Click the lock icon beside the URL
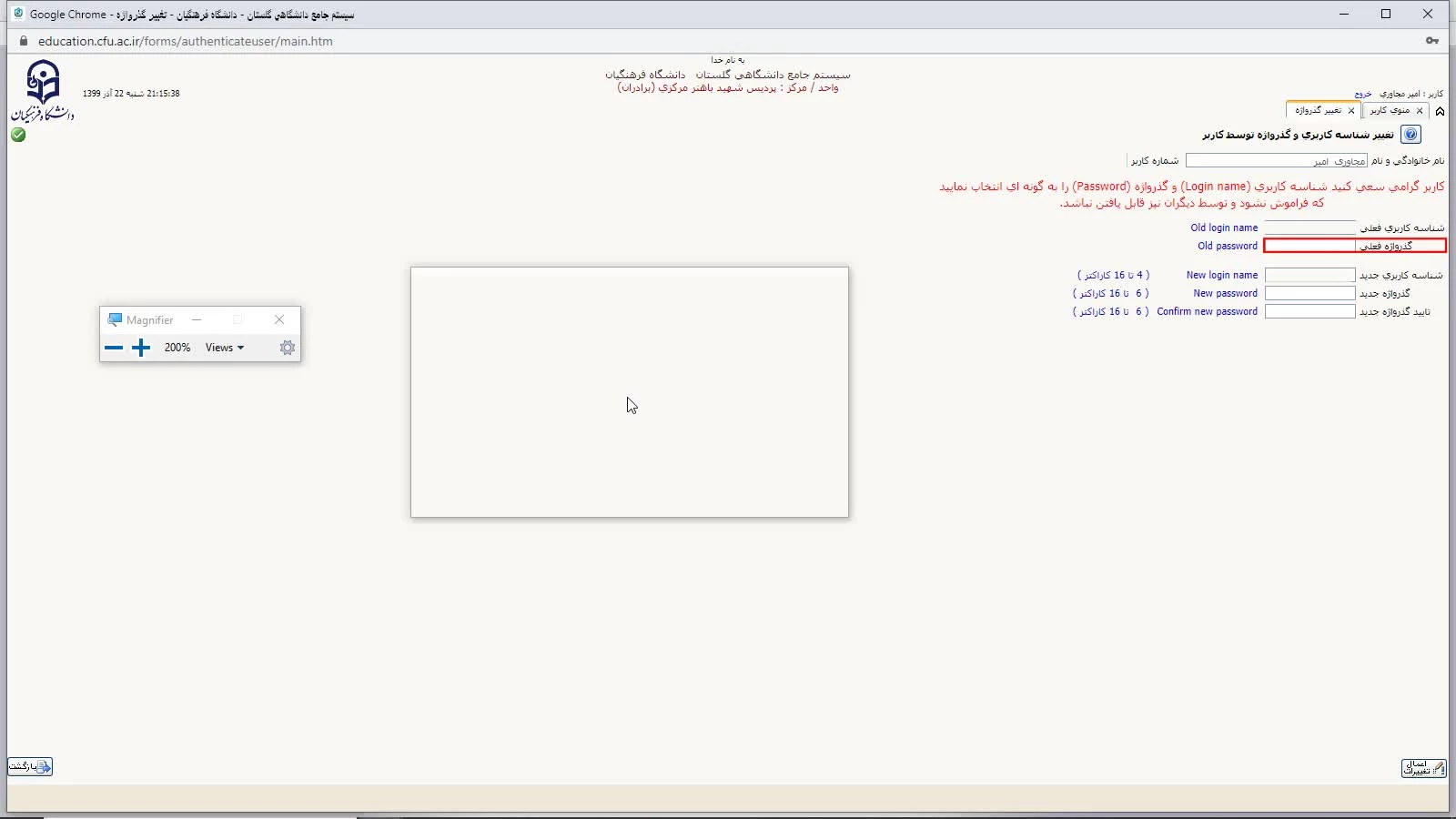Screen dimensions: 1456x819 click(x=24, y=41)
